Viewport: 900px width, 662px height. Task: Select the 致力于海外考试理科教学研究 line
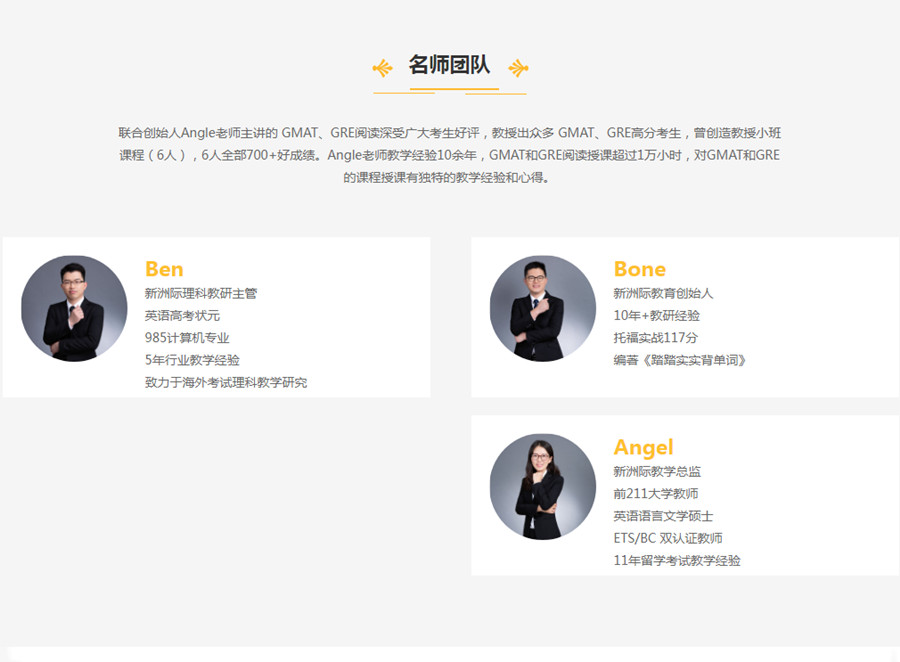pyautogui.click(x=226, y=382)
